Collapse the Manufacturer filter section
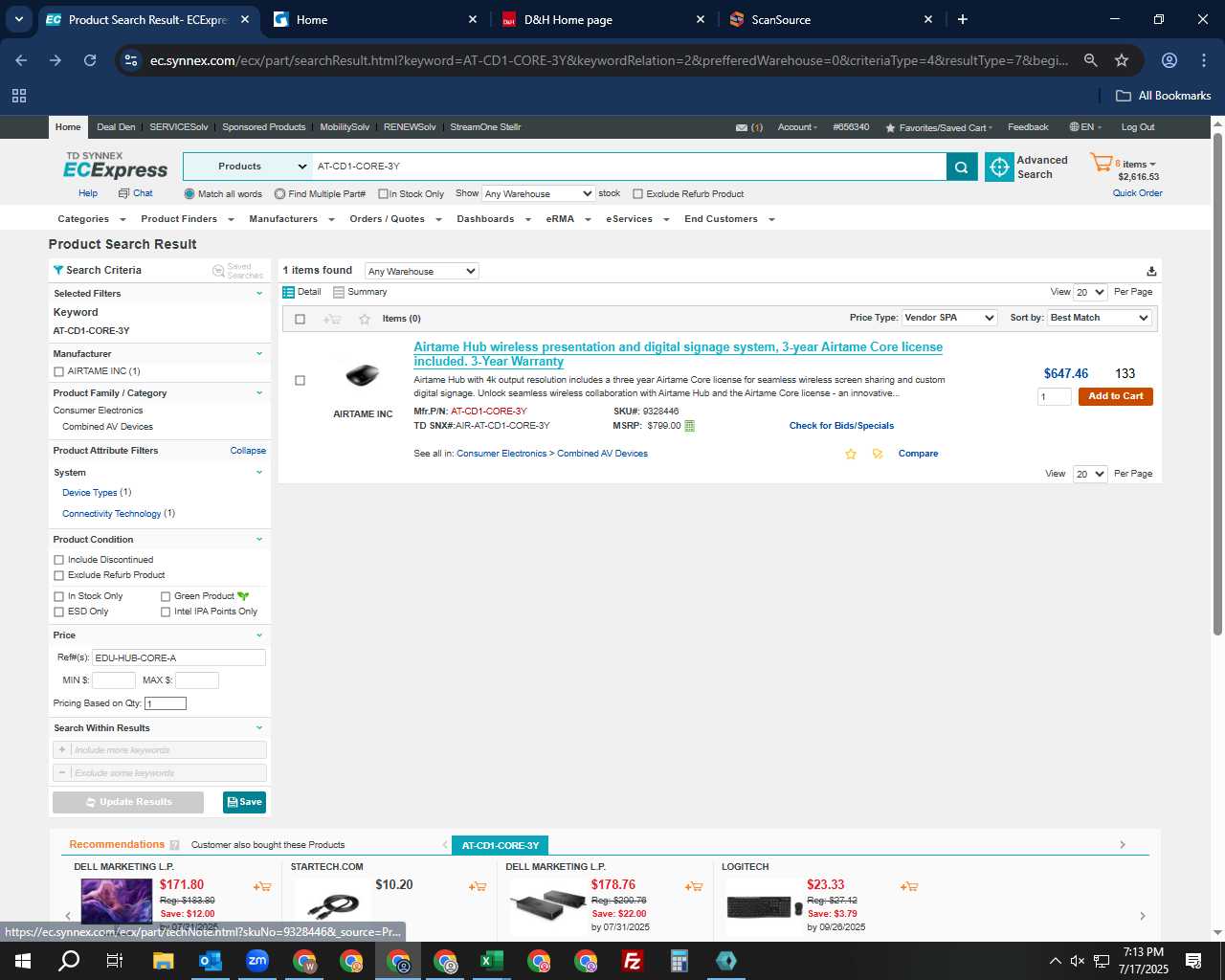Screen dimensions: 1225x980 tap(258, 354)
